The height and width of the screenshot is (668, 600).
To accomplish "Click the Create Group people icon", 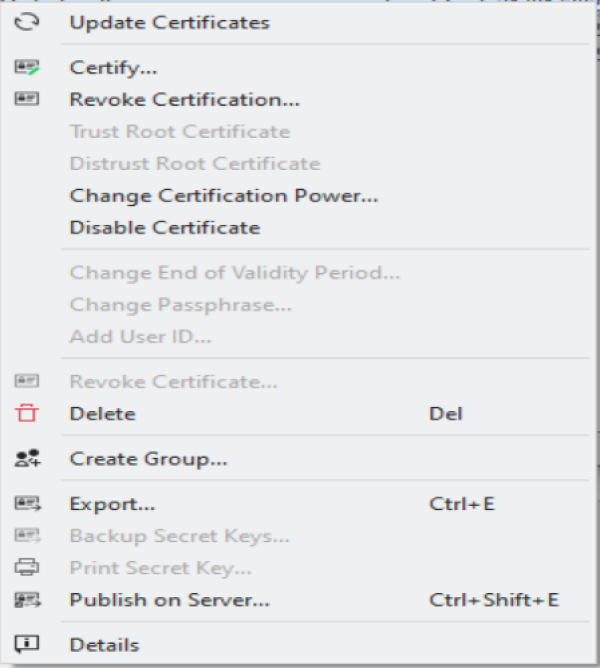I will 27,459.
